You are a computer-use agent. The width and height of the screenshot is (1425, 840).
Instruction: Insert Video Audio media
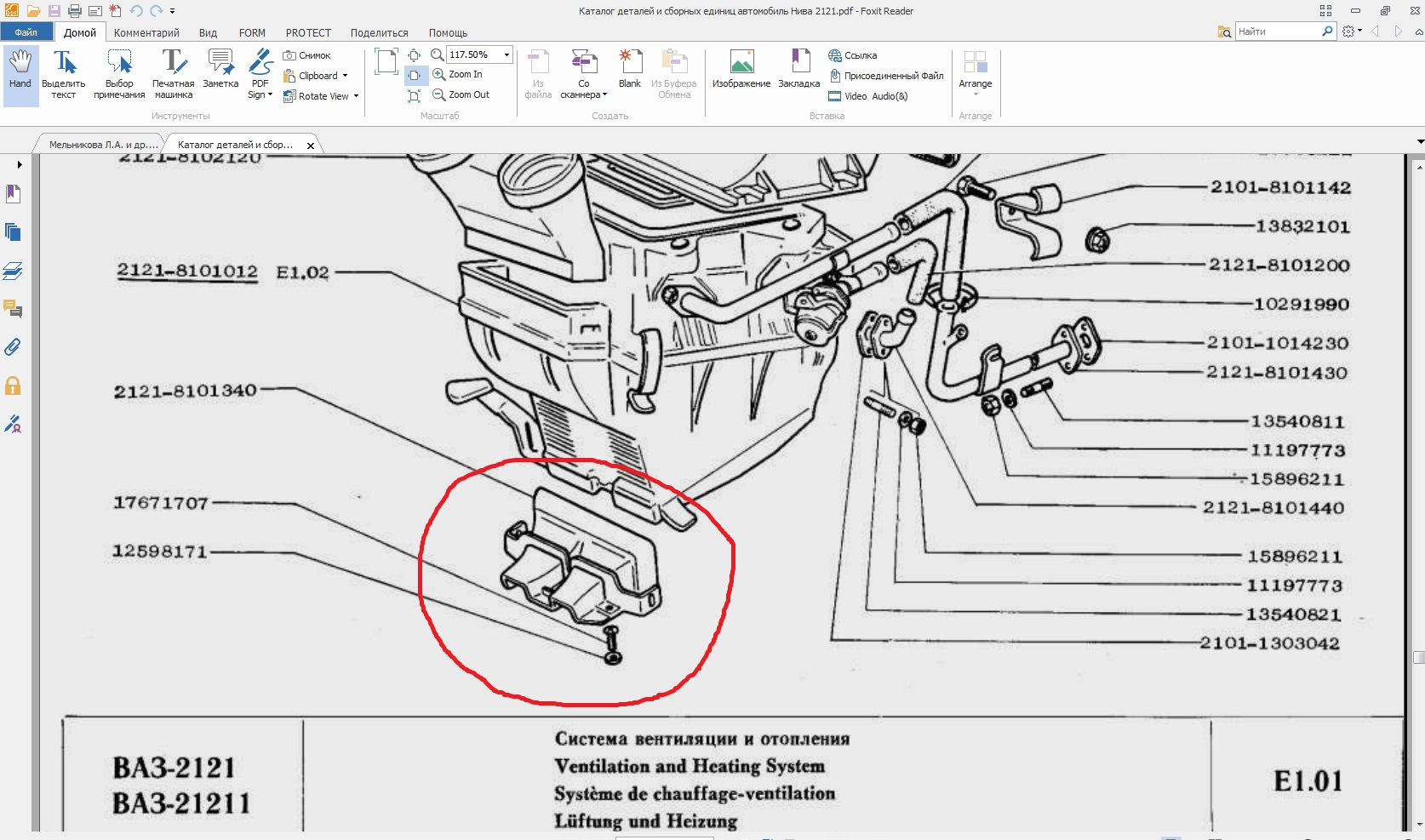tap(868, 96)
